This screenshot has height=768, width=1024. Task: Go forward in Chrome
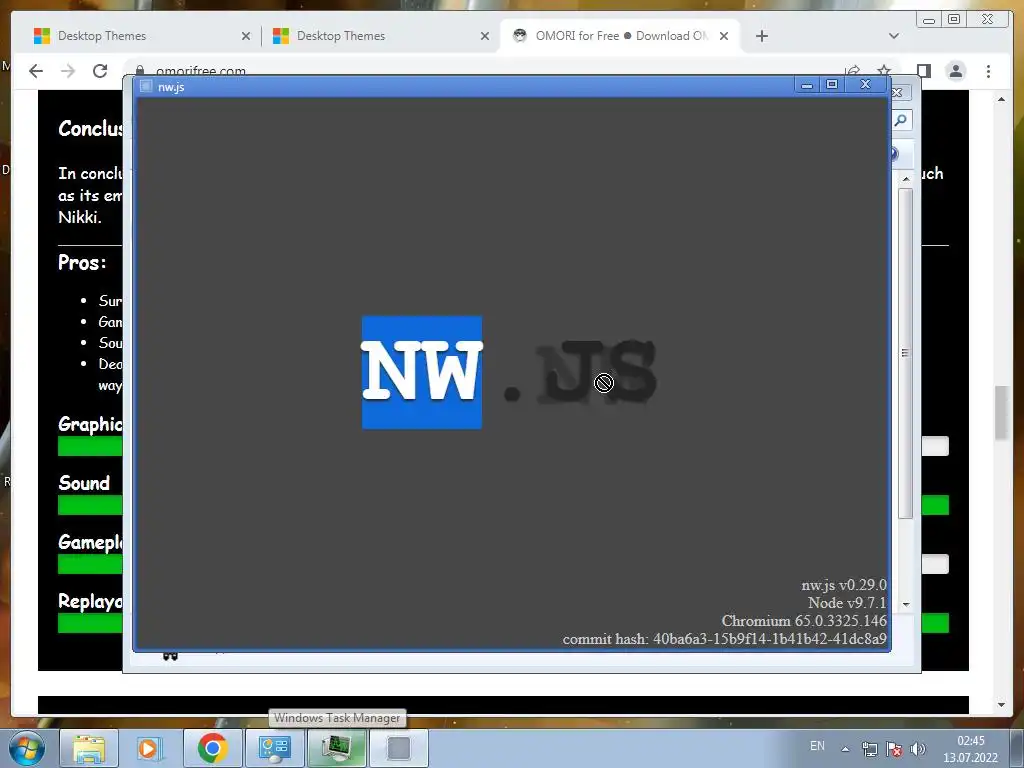(68, 71)
